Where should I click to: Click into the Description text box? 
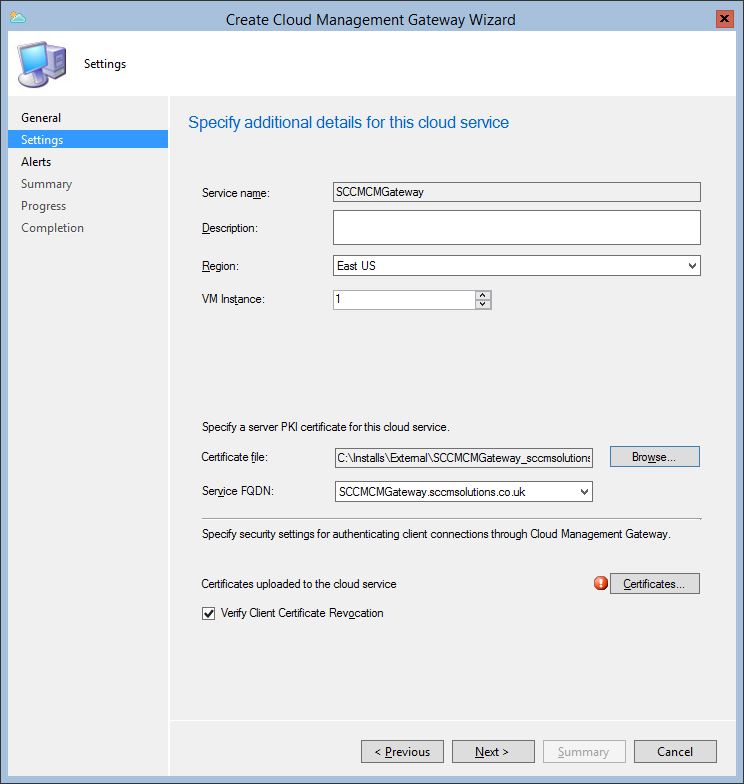[516, 228]
